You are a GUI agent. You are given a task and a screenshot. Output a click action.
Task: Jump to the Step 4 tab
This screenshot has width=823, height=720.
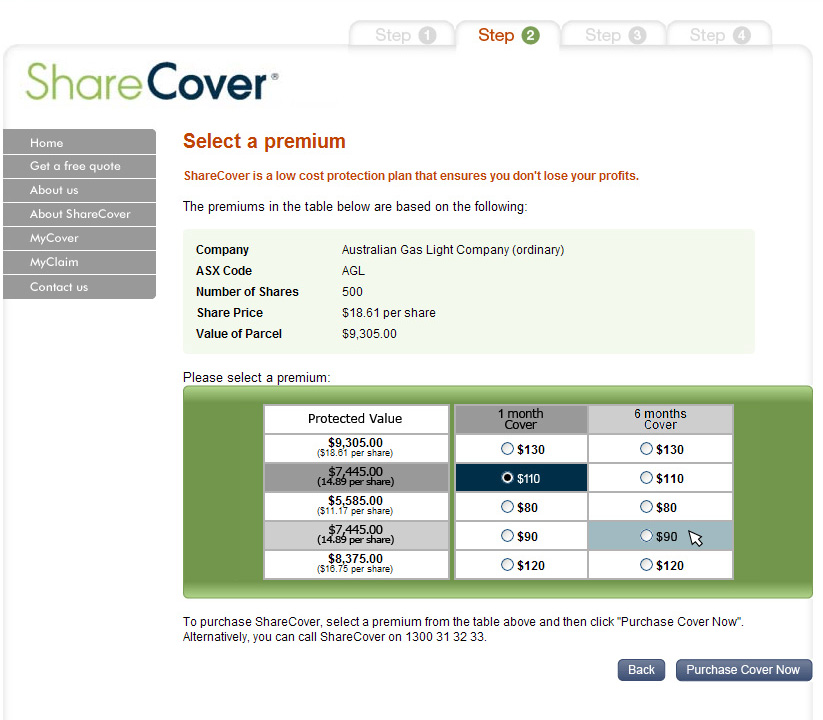719,35
